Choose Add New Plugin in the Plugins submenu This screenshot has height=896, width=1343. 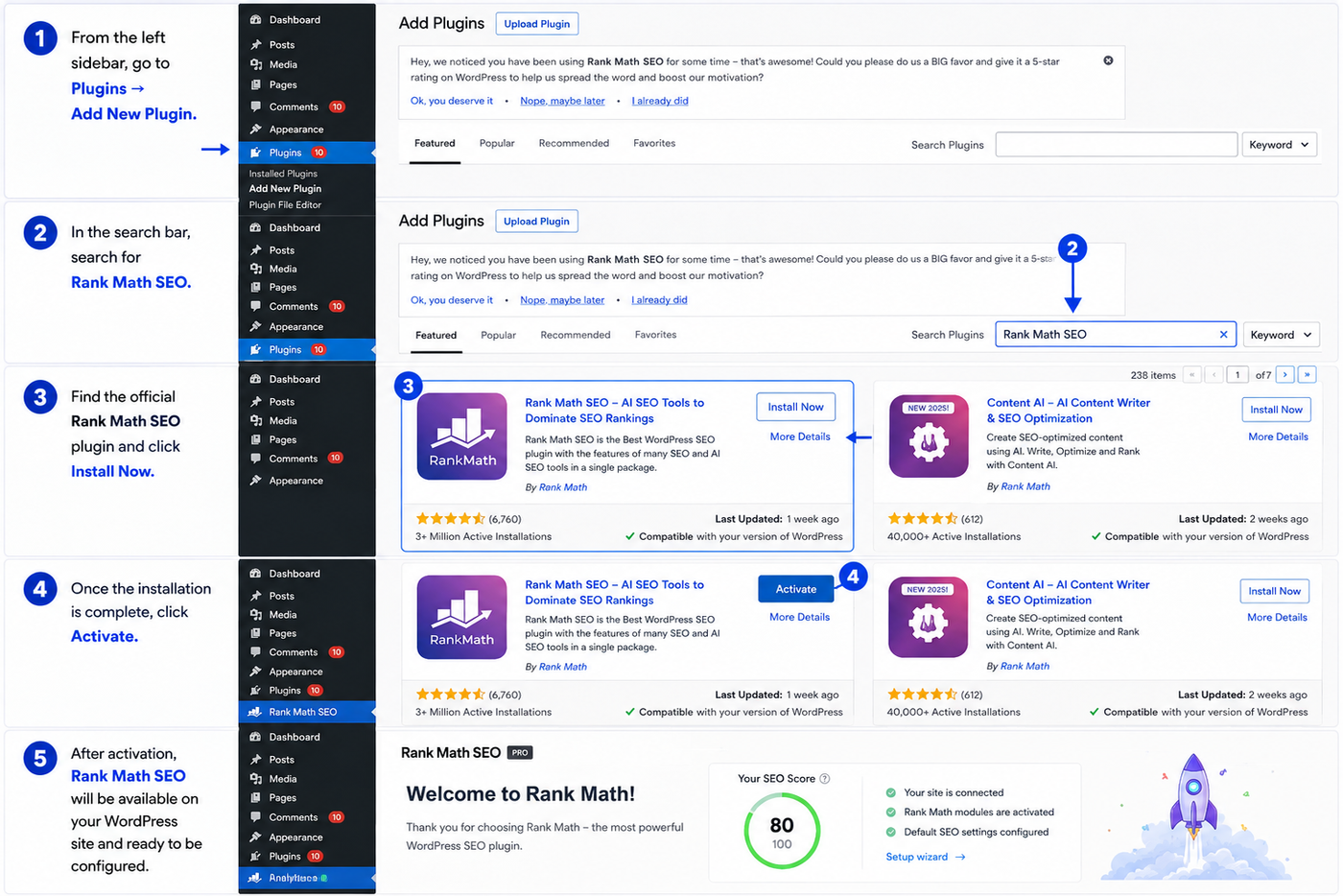tap(285, 189)
